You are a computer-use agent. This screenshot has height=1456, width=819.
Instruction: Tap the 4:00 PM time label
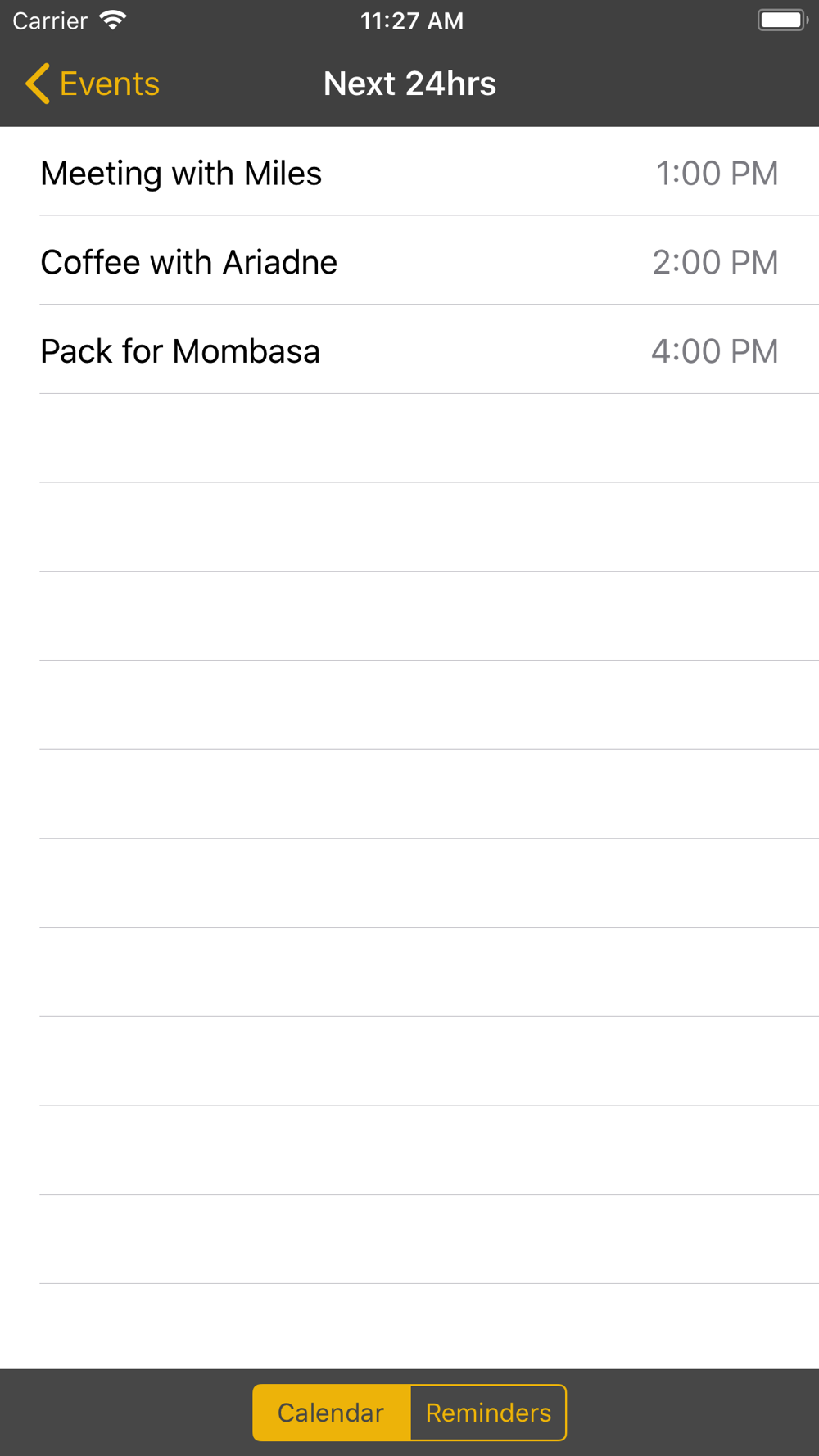(x=714, y=351)
